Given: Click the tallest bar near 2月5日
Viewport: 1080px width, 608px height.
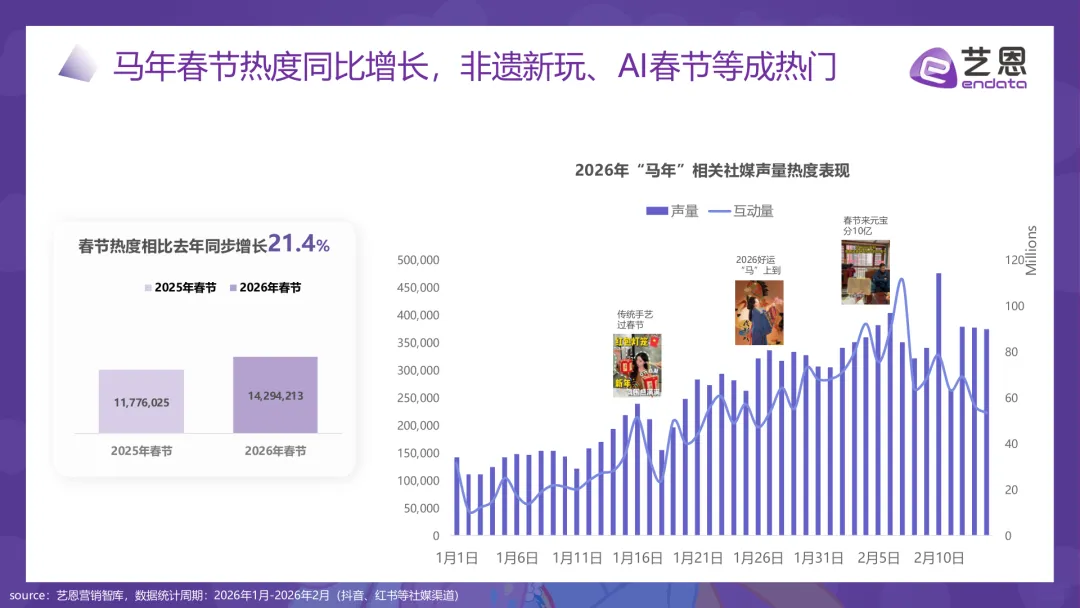Looking at the screenshot, I should pyautogui.click(x=938, y=400).
